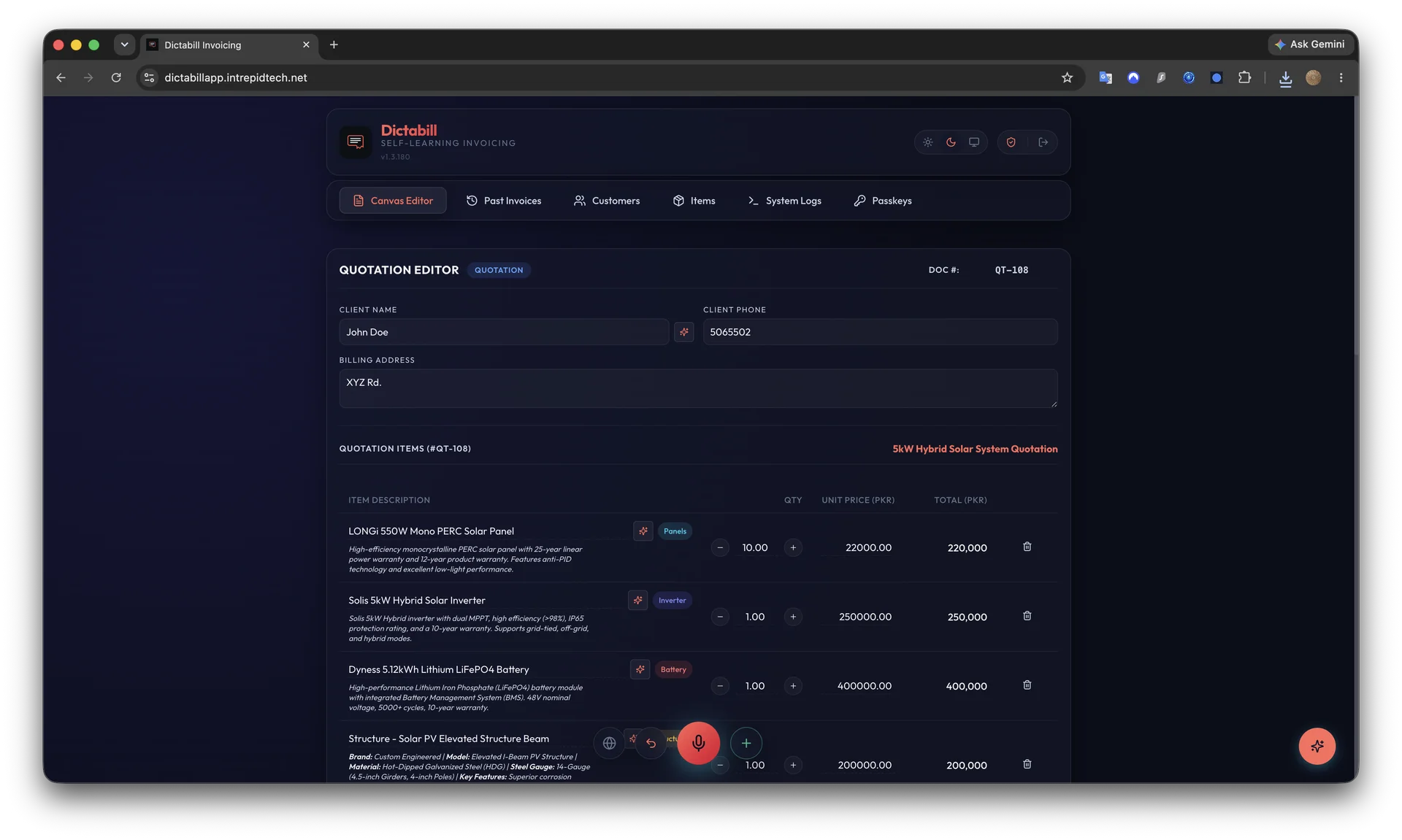Click the sparkle icon beside Client Name
Viewport: 1402px width, 840px height.
click(x=684, y=332)
